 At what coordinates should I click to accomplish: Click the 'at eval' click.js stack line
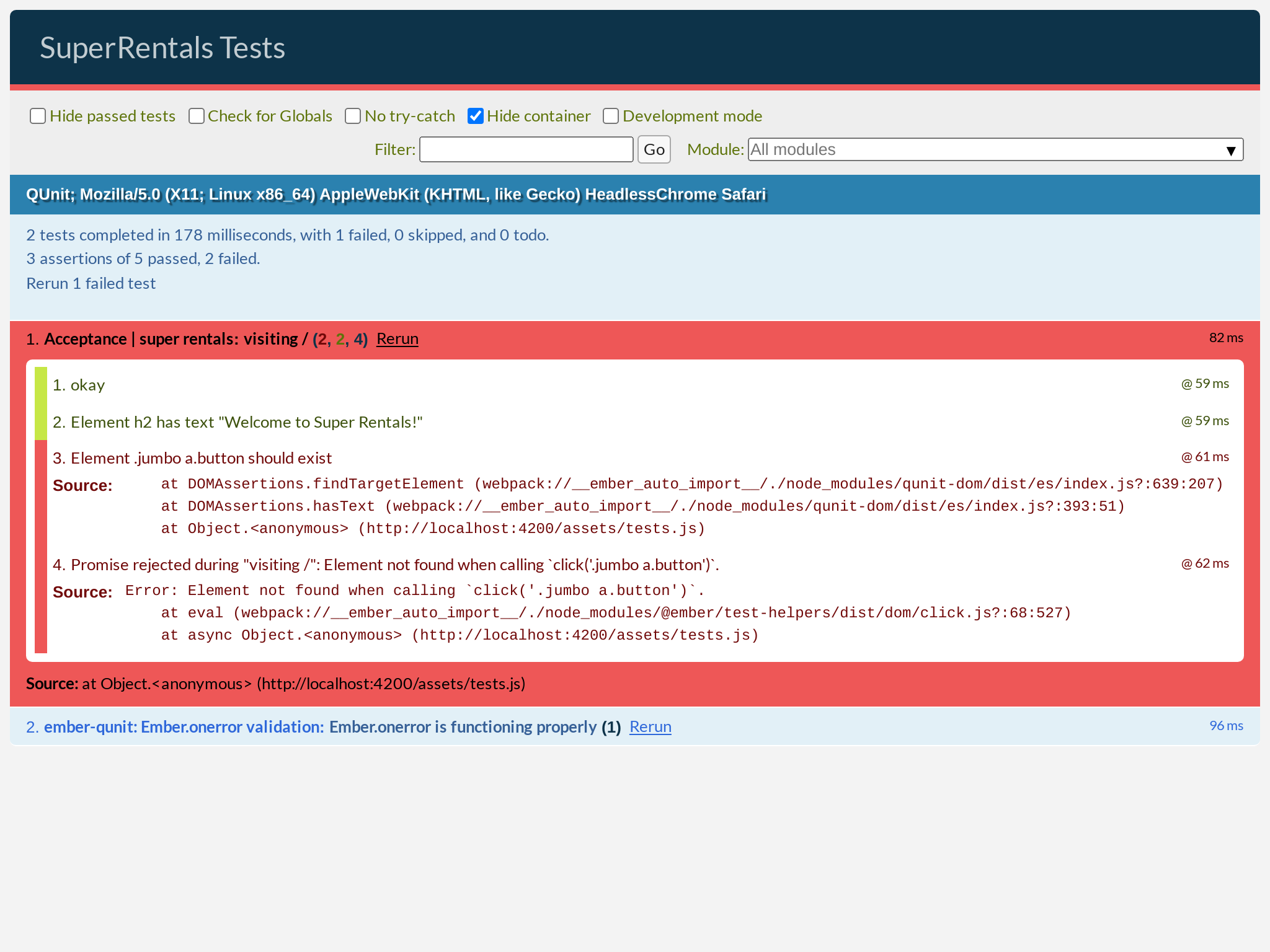616,613
